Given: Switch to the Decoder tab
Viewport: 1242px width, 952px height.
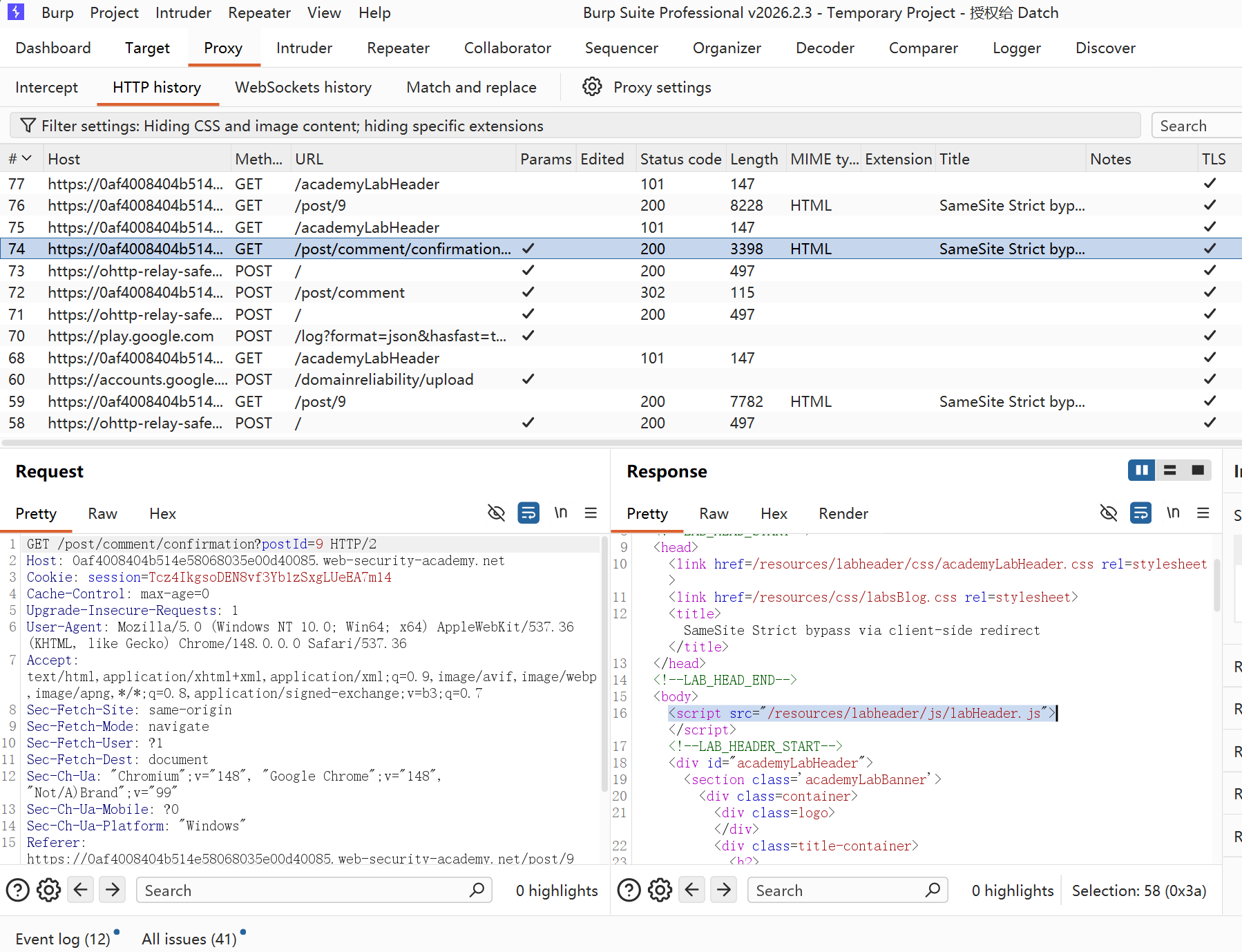Looking at the screenshot, I should click(825, 48).
